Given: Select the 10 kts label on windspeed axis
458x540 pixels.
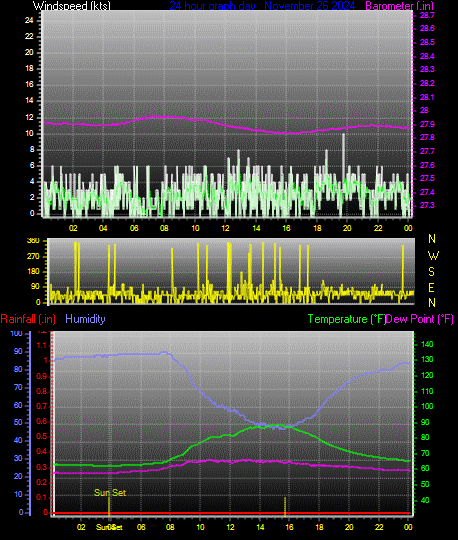Looking at the screenshot, I should (x=29, y=133).
